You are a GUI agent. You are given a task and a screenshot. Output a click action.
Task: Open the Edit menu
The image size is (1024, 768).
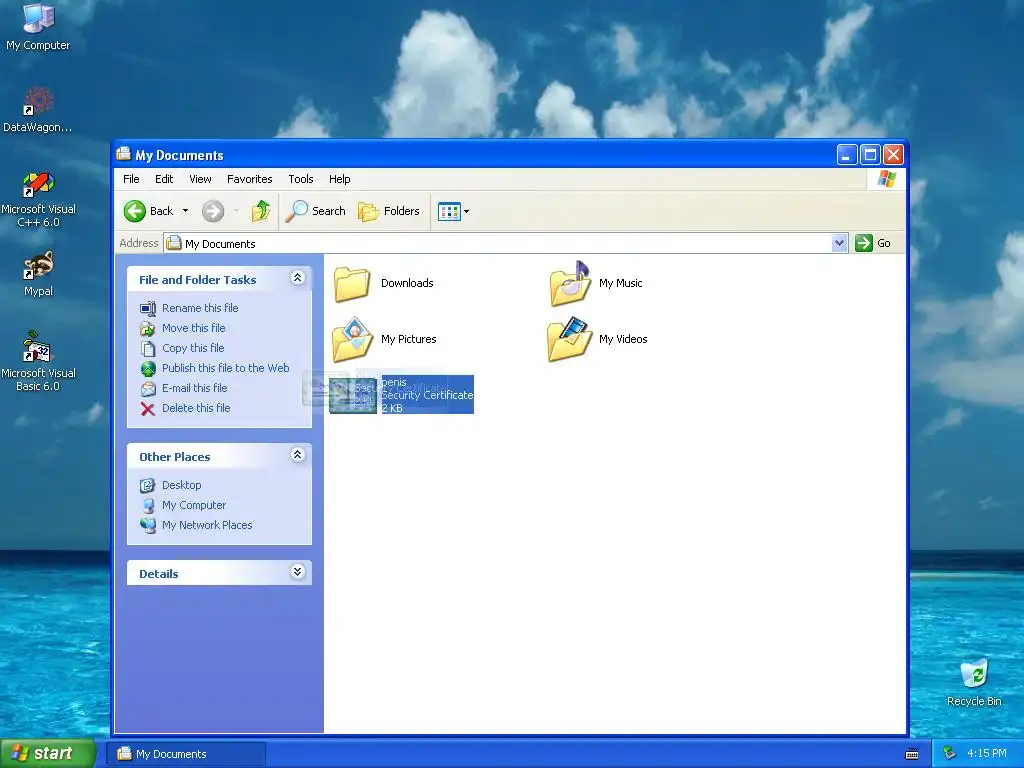[164, 179]
